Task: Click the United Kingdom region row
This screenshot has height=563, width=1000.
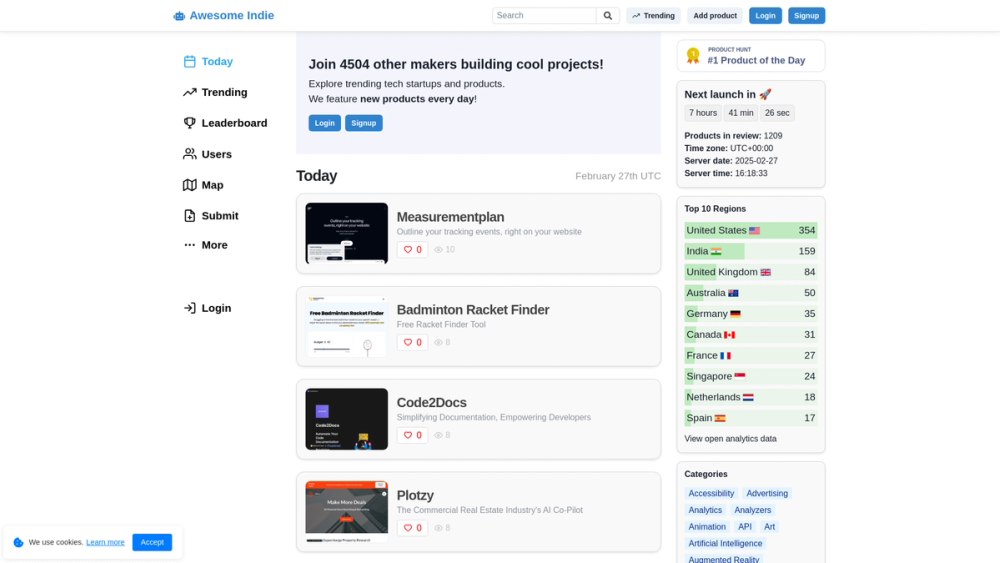Action: click(x=751, y=272)
